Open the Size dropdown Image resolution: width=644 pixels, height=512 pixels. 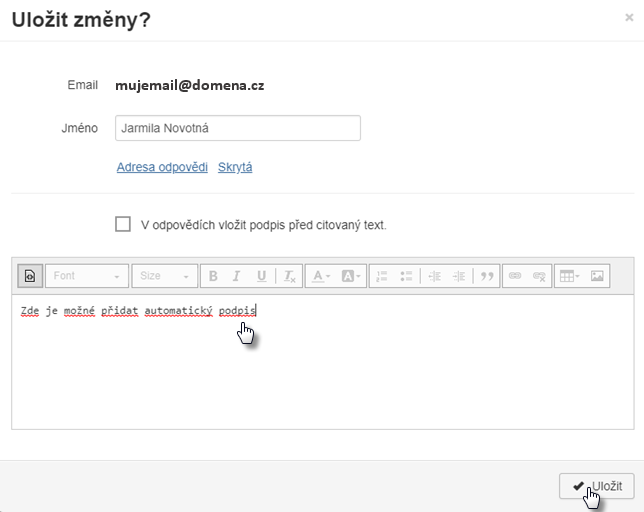(164, 276)
